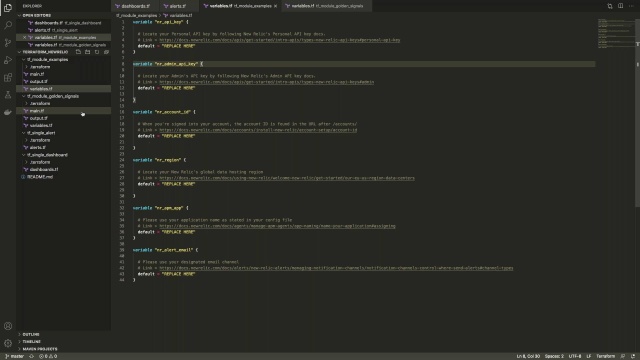Viewport: 640px width, 360px height.
Task: Open the Manage gear icon
Action: [8, 343]
